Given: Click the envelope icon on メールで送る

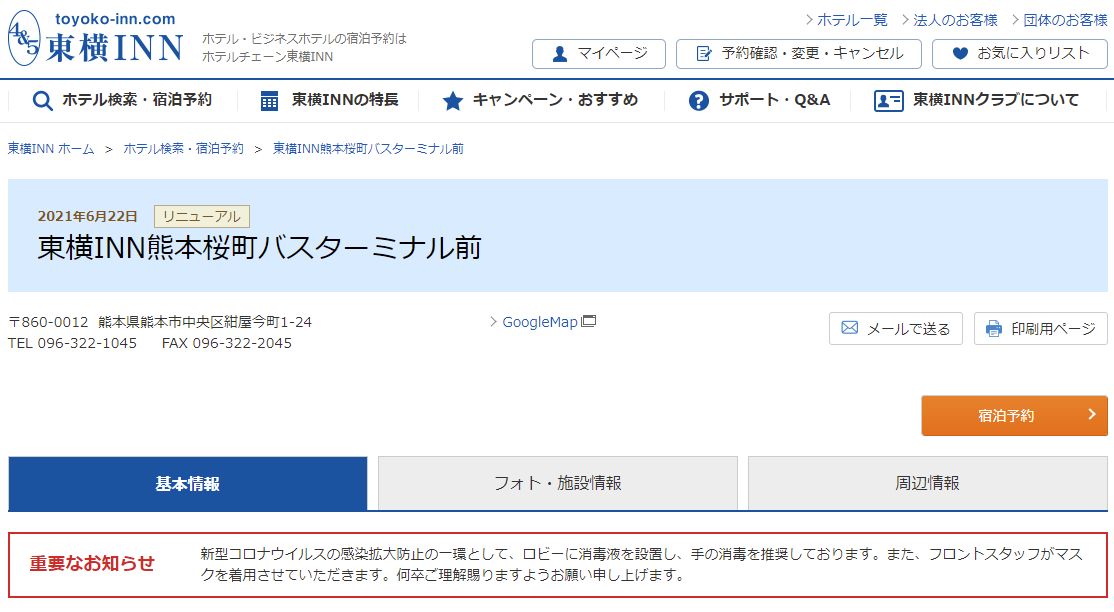Looking at the screenshot, I should click(x=850, y=328).
